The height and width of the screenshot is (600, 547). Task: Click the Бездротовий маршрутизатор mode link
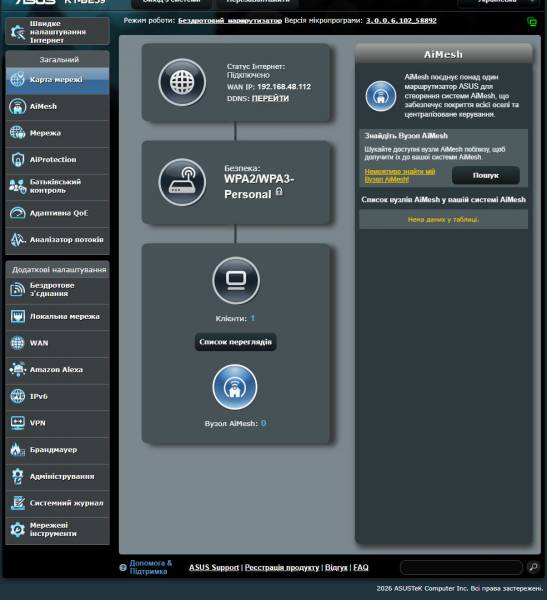coord(230,21)
